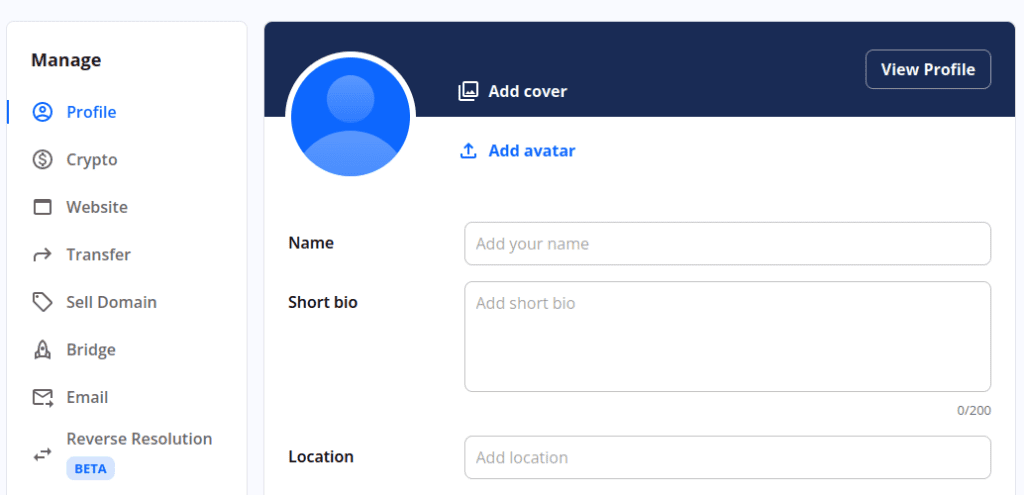This screenshot has height=495, width=1024.
Task: Click the Add cover text link
Action: (x=527, y=92)
